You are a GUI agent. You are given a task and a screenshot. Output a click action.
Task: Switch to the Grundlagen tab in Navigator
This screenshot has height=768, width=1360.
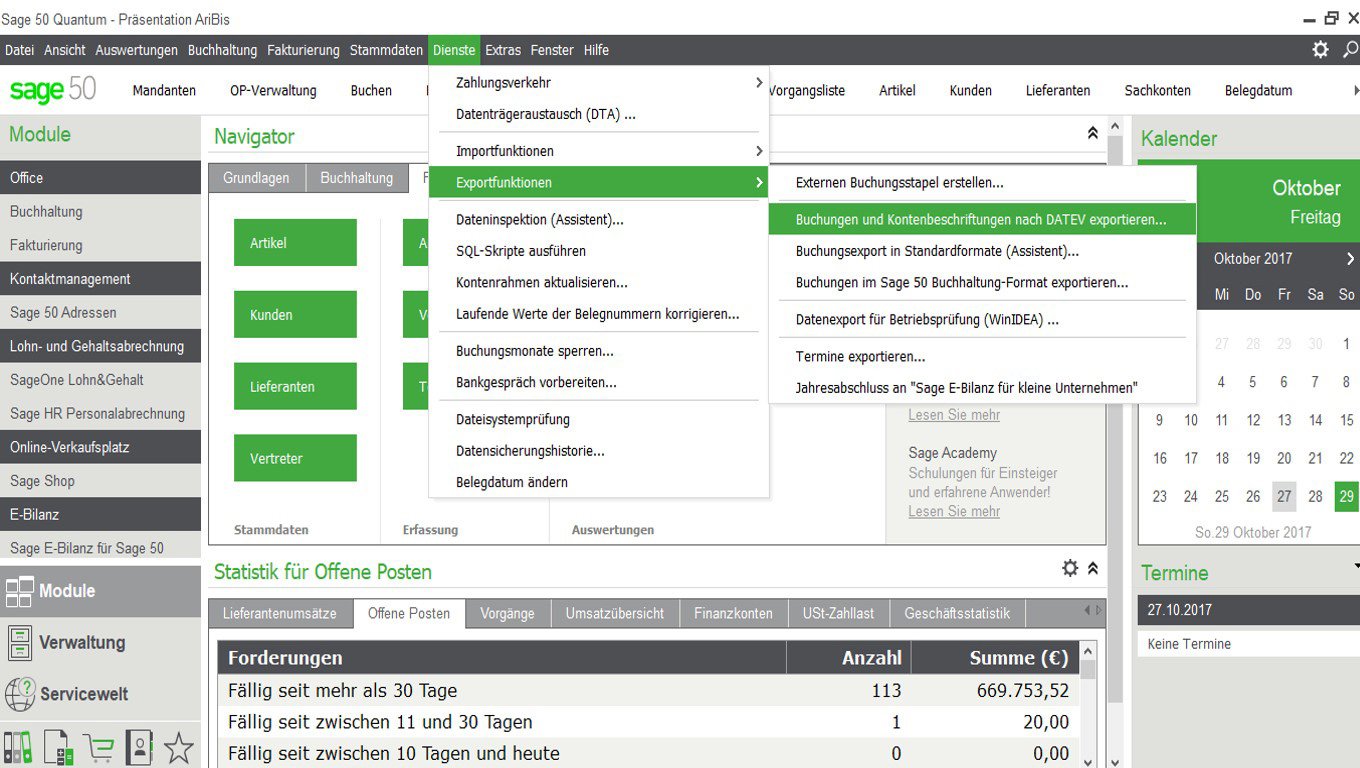click(256, 178)
